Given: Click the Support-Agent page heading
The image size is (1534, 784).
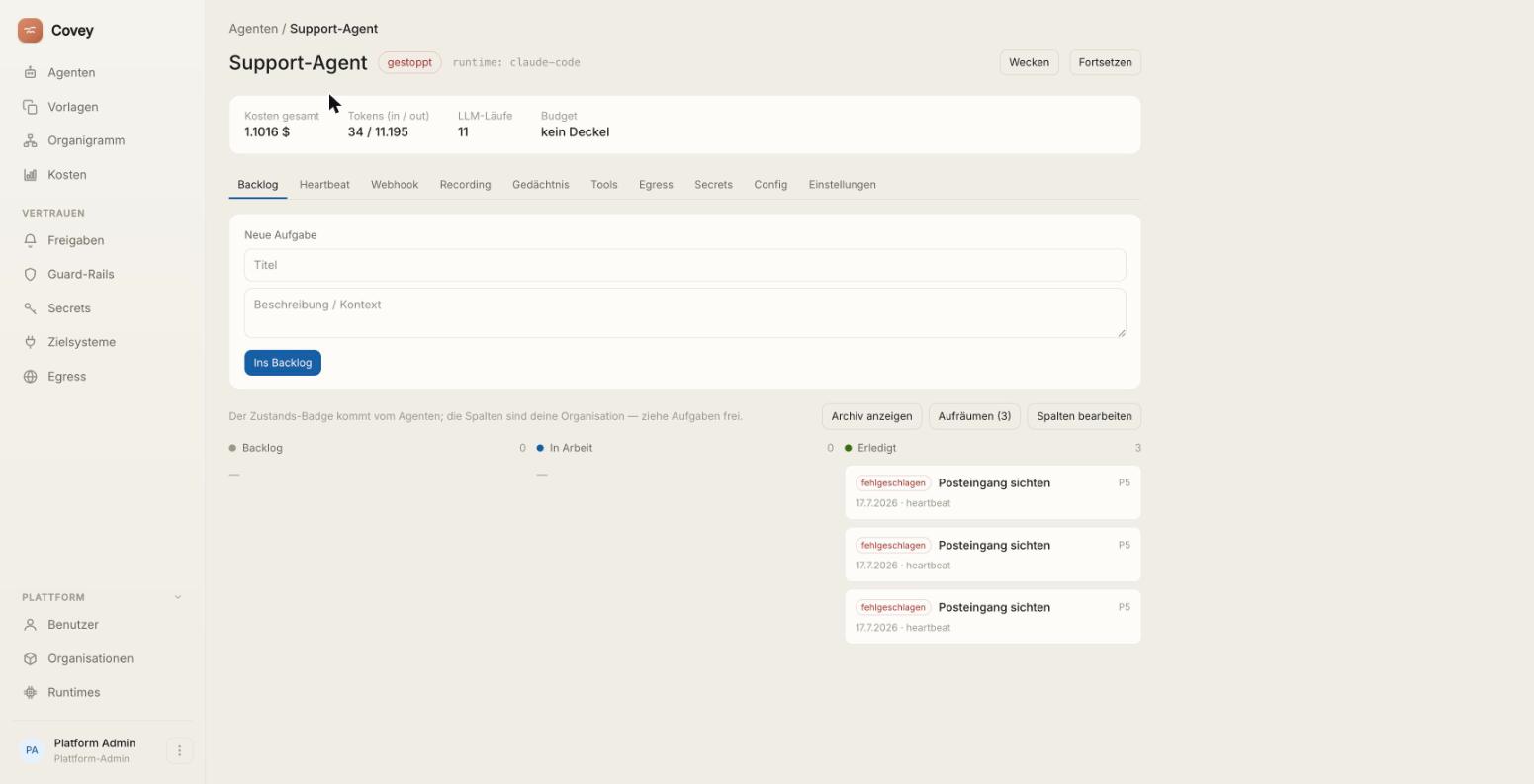Looking at the screenshot, I should (298, 63).
